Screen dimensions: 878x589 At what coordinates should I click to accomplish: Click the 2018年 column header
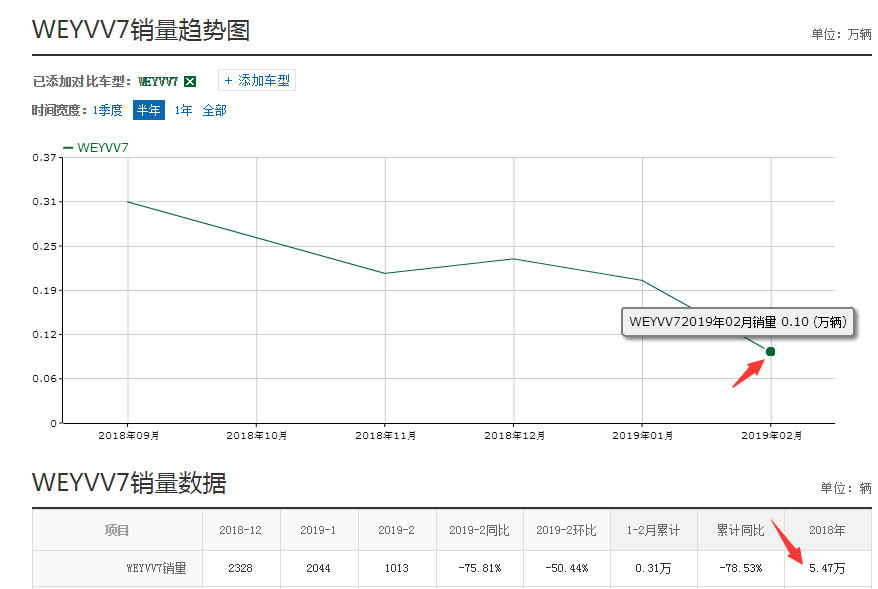827,530
